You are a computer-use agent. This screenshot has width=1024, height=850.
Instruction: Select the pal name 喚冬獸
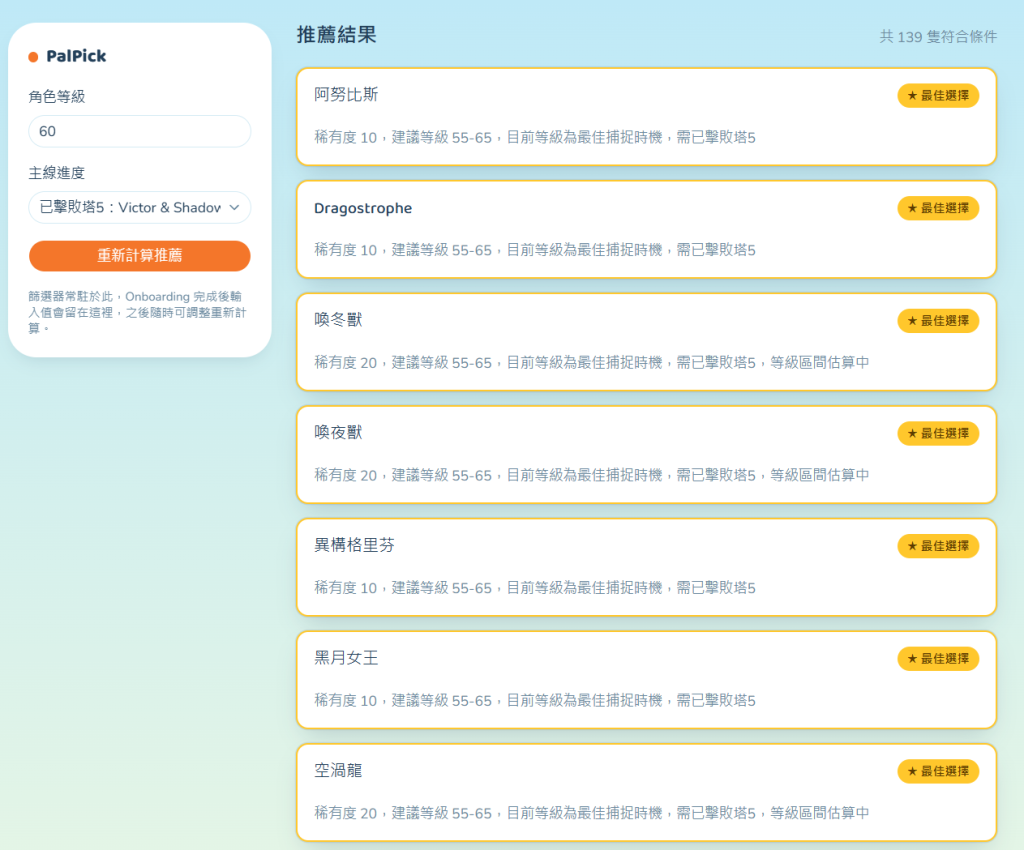coord(338,320)
